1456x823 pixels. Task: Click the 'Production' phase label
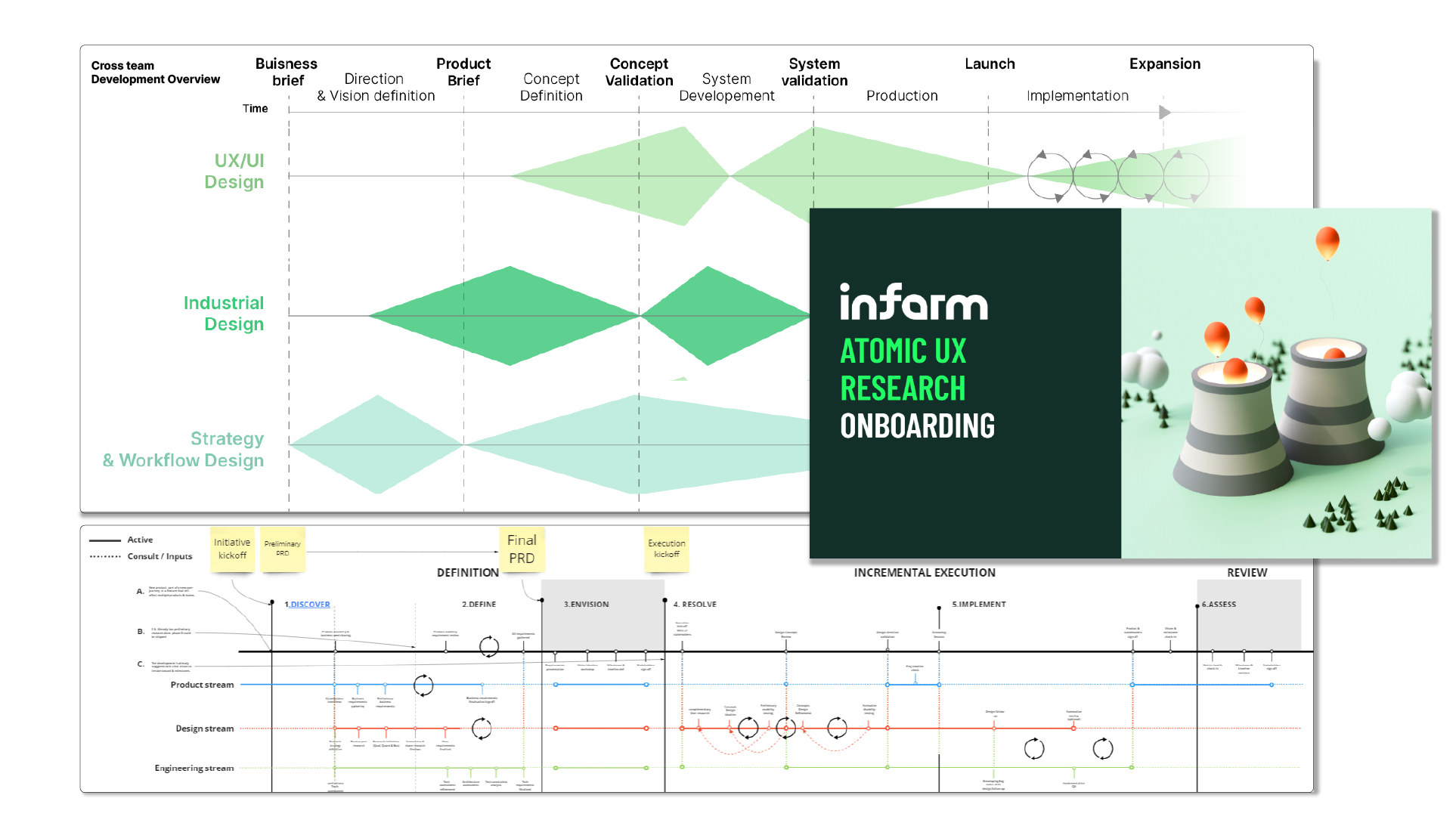coord(902,96)
